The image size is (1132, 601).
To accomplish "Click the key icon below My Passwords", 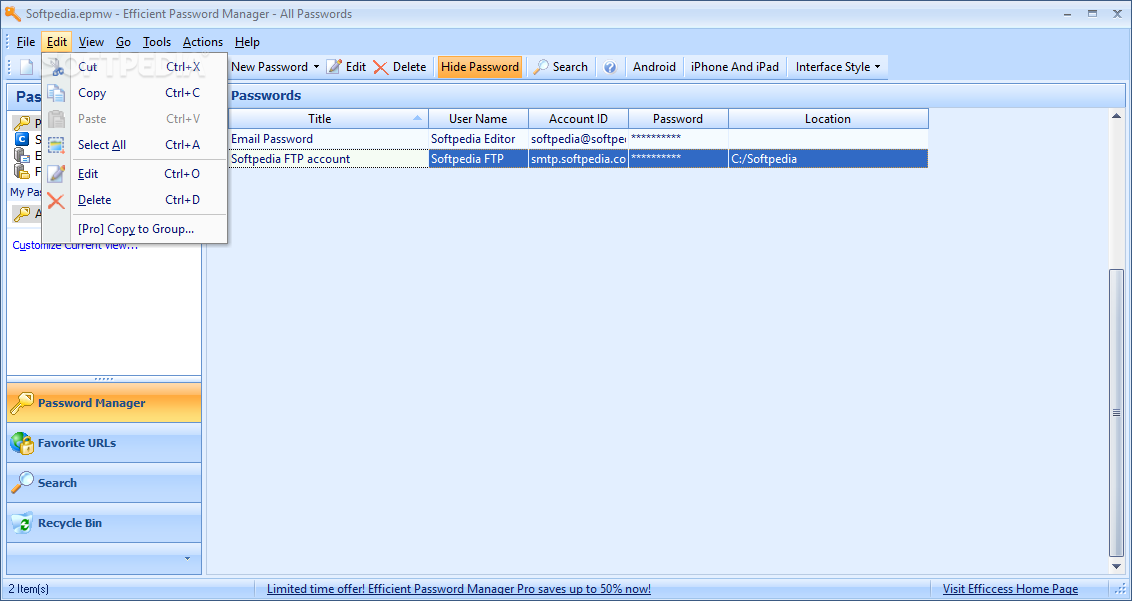I will [x=22, y=214].
